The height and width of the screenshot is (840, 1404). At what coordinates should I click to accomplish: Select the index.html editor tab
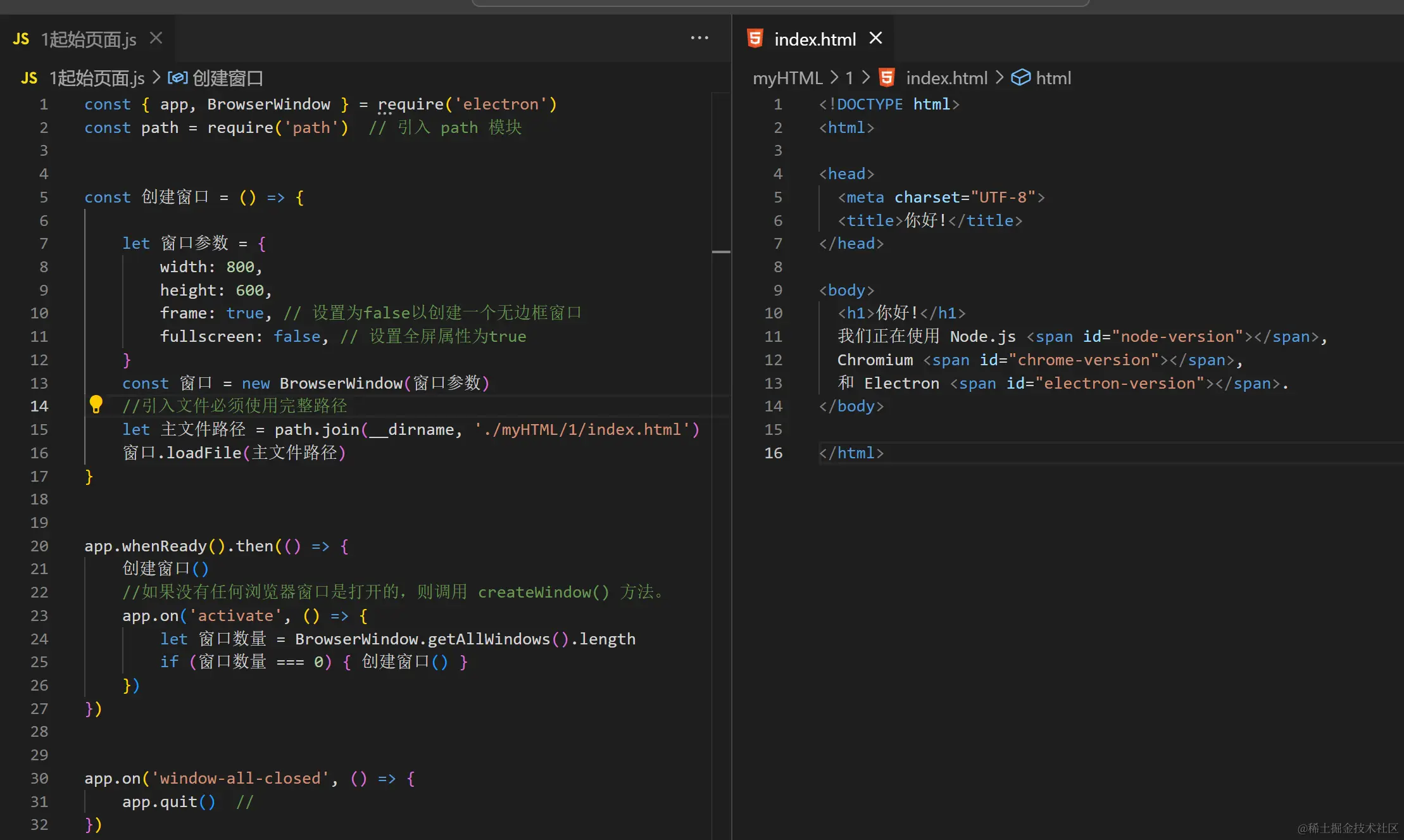click(814, 39)
